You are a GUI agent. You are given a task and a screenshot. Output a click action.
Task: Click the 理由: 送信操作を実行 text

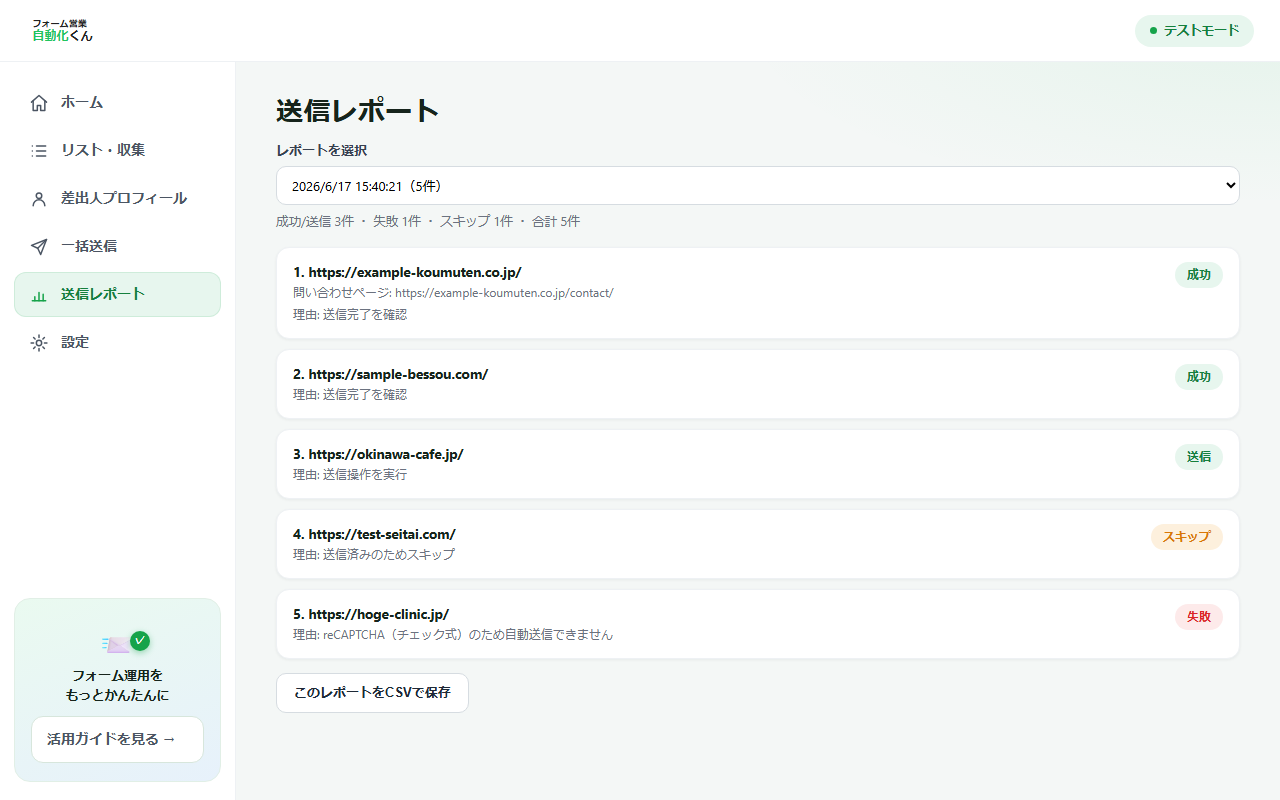tap(350, 474)
